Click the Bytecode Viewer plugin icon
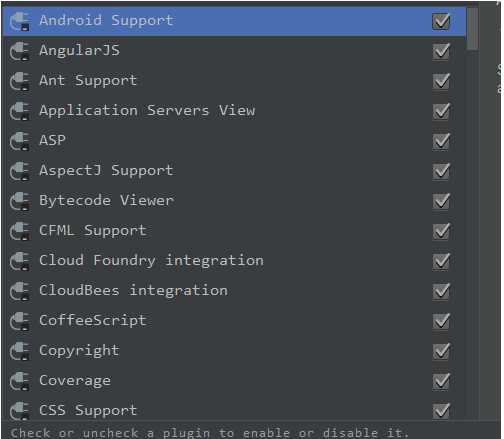504x439 pixels. coord(20,202)
